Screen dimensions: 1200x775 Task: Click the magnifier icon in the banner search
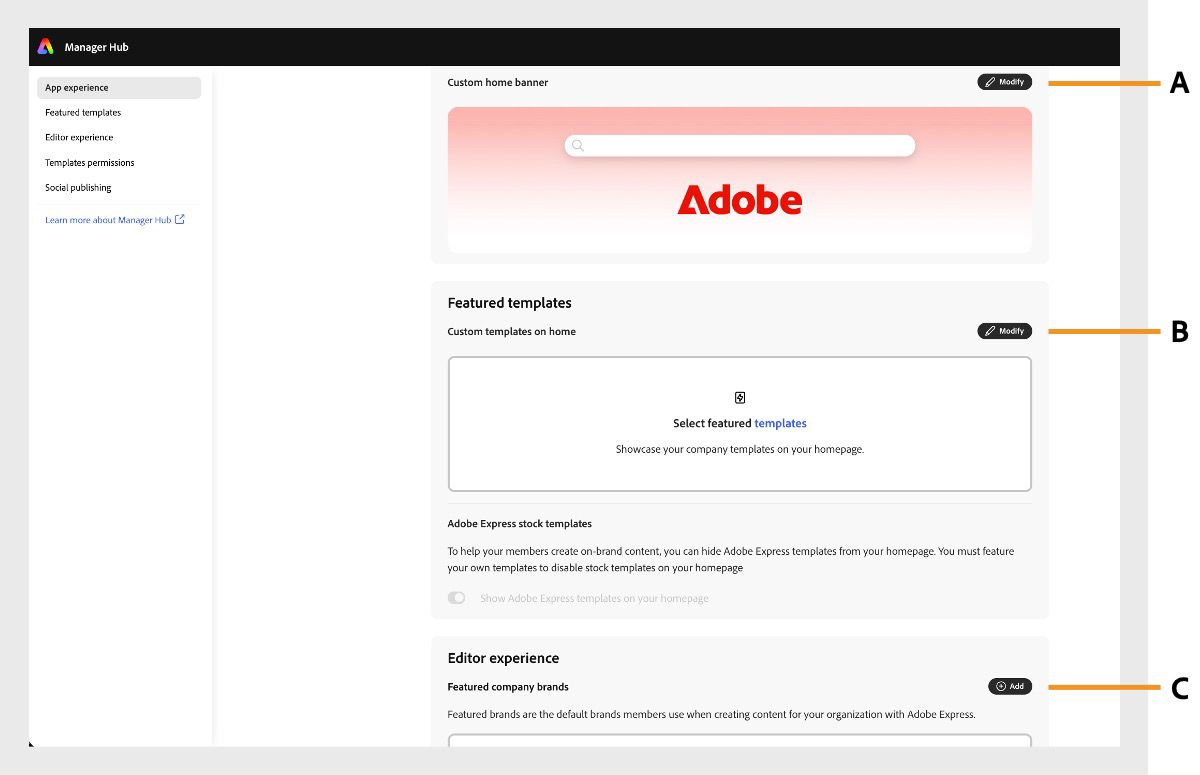point(578,146)
